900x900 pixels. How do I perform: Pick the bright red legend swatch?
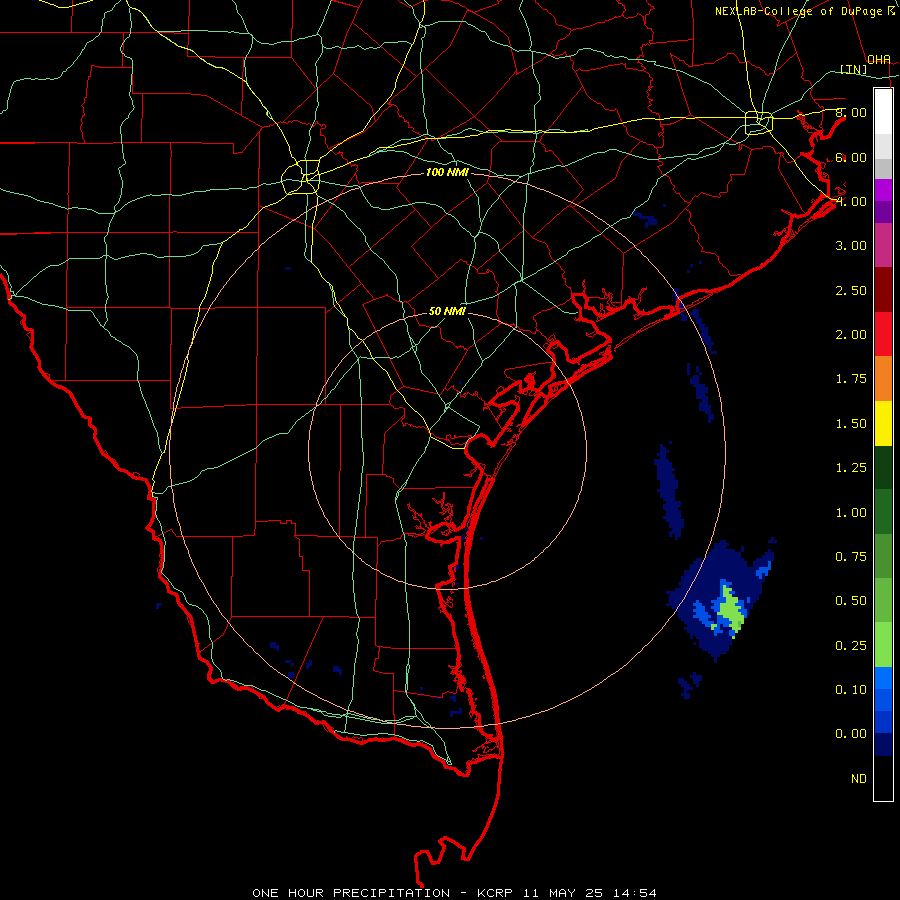883,334
